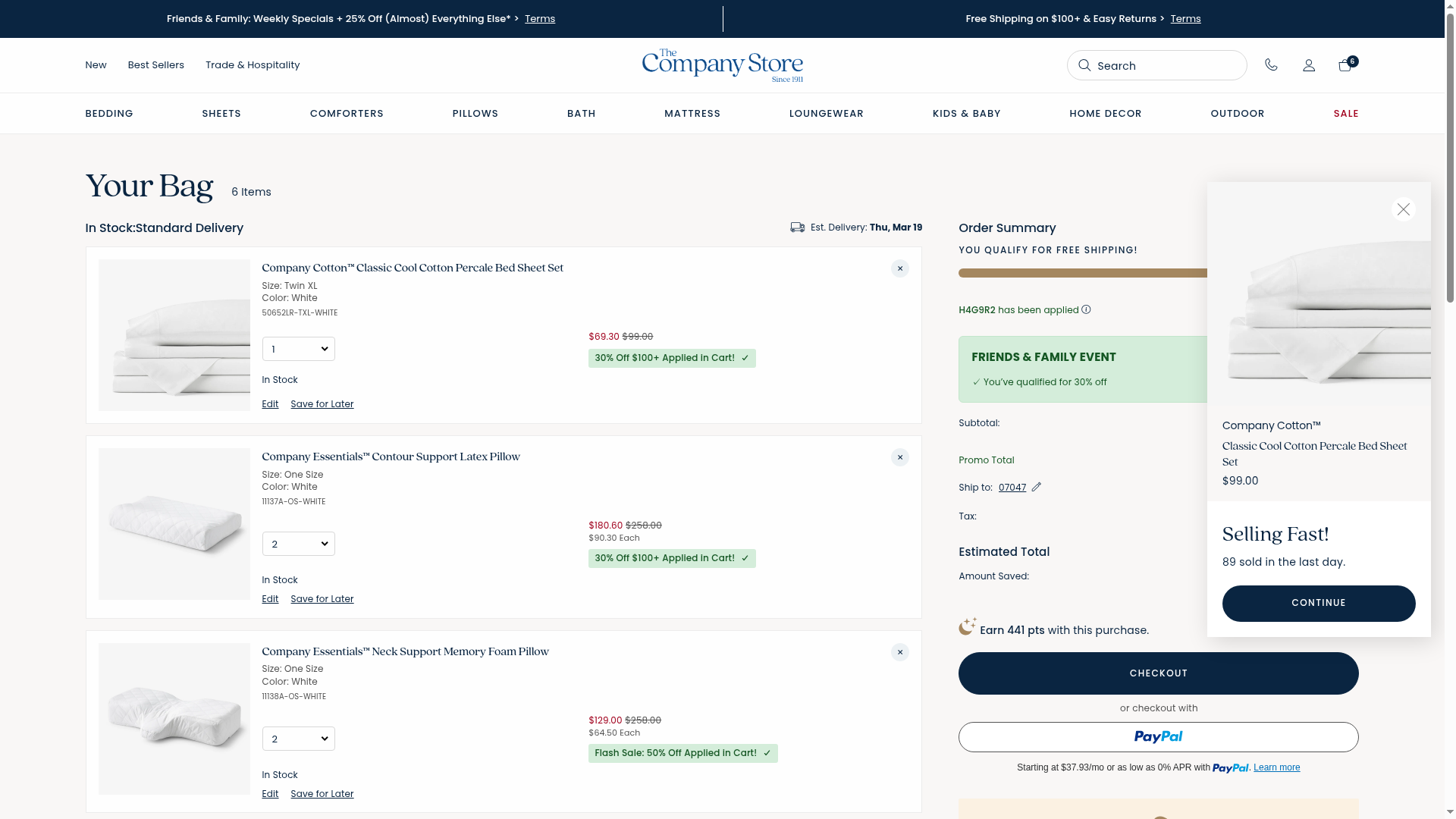Click the CHECKOUT button

tap(1158, 673)
